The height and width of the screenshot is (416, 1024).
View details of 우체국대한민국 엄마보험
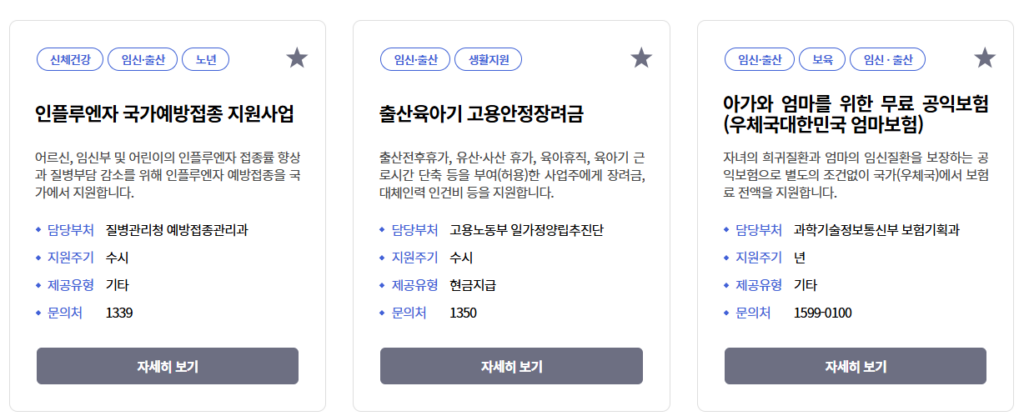point(855,366)
